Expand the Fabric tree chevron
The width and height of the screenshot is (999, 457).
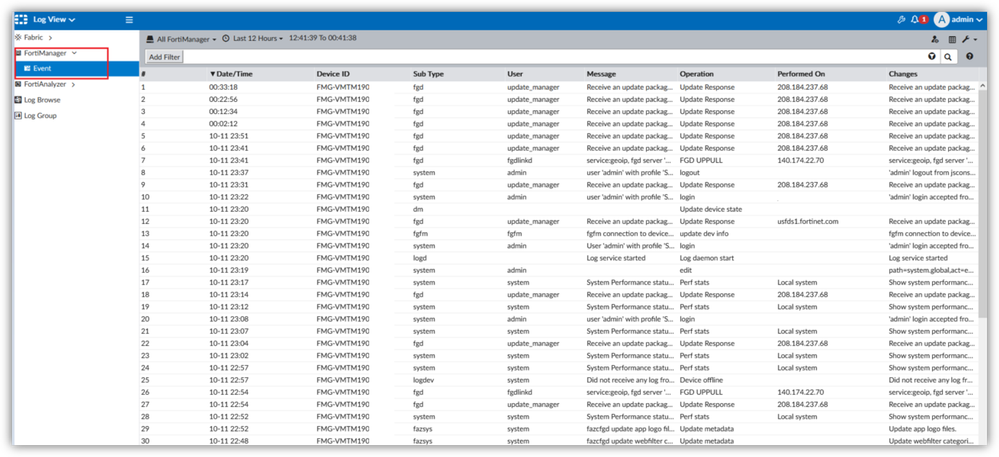point(50,38)
